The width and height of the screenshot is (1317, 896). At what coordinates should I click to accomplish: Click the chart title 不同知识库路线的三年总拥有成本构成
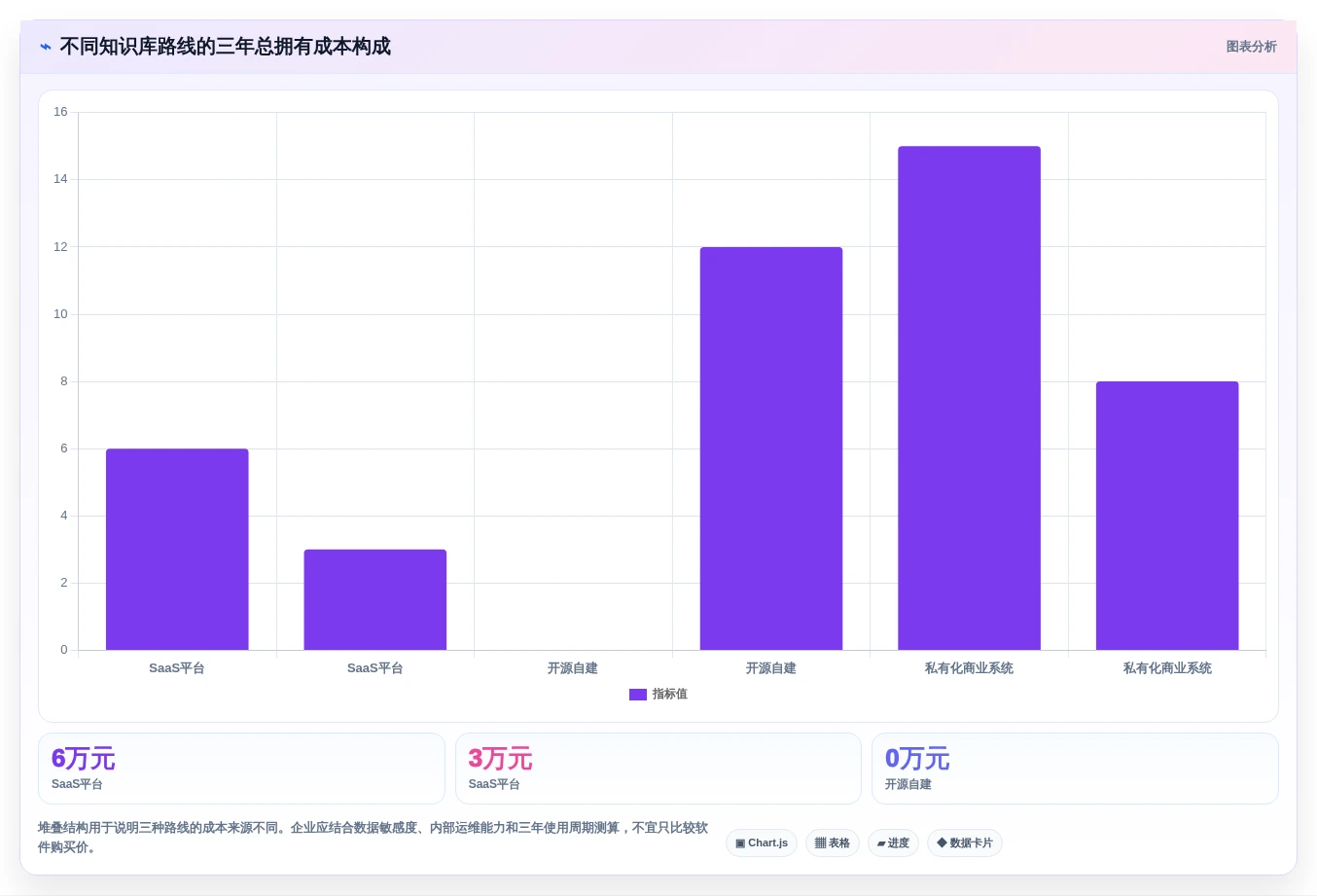(x=226, y=47)
